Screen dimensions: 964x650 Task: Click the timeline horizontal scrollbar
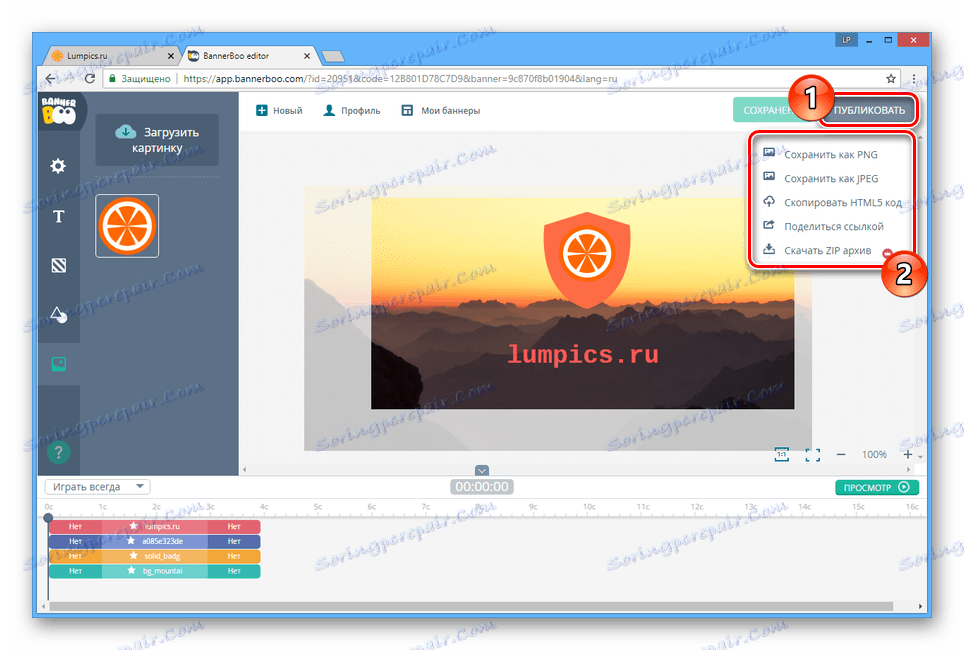tap(471, 606)
